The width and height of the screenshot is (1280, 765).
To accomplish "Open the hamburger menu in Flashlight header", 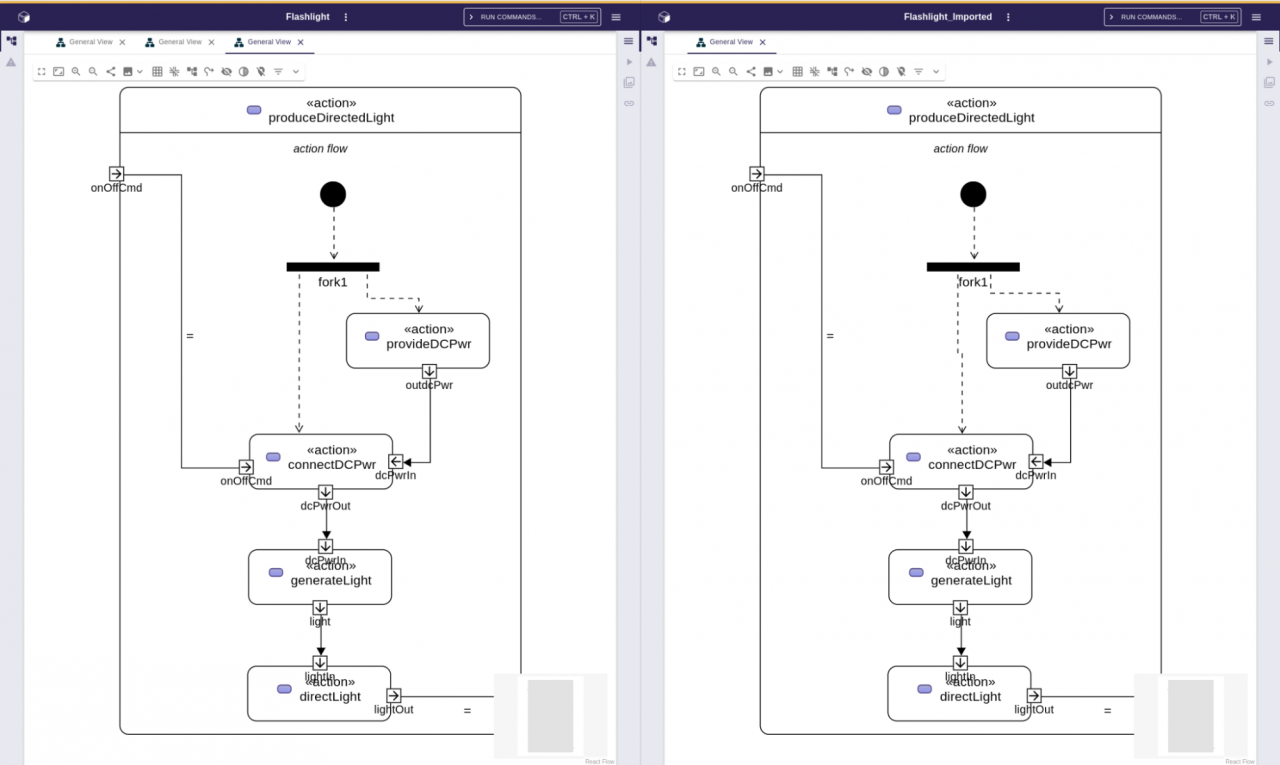I will (616, 17).
